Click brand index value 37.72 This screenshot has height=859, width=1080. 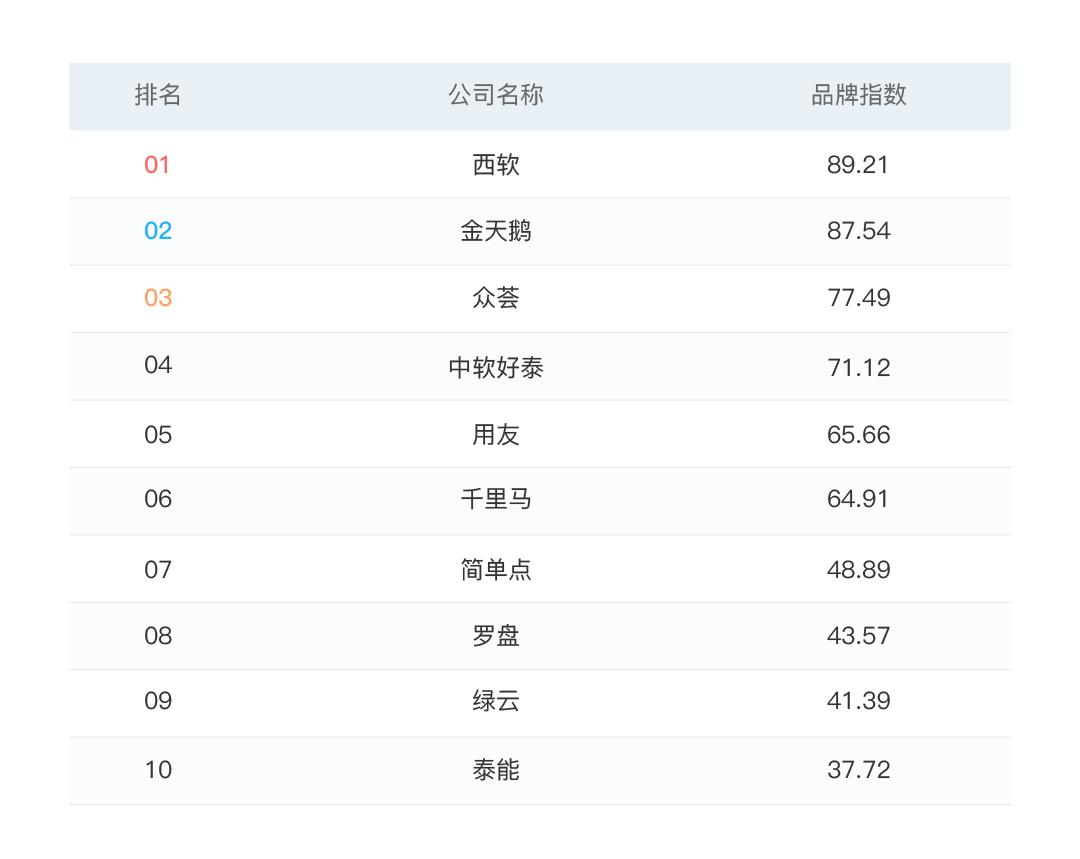[858, 769]
